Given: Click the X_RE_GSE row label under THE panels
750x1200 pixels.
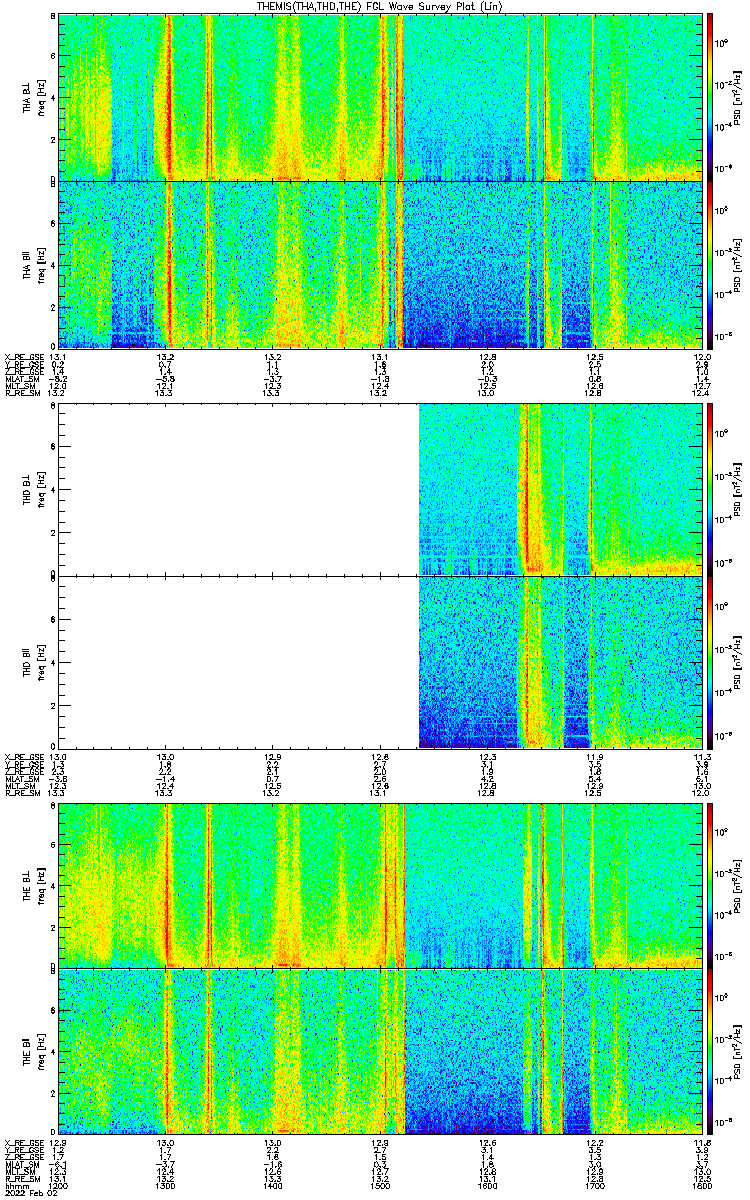Looking at the screenshot, I should coord(24,1142).
